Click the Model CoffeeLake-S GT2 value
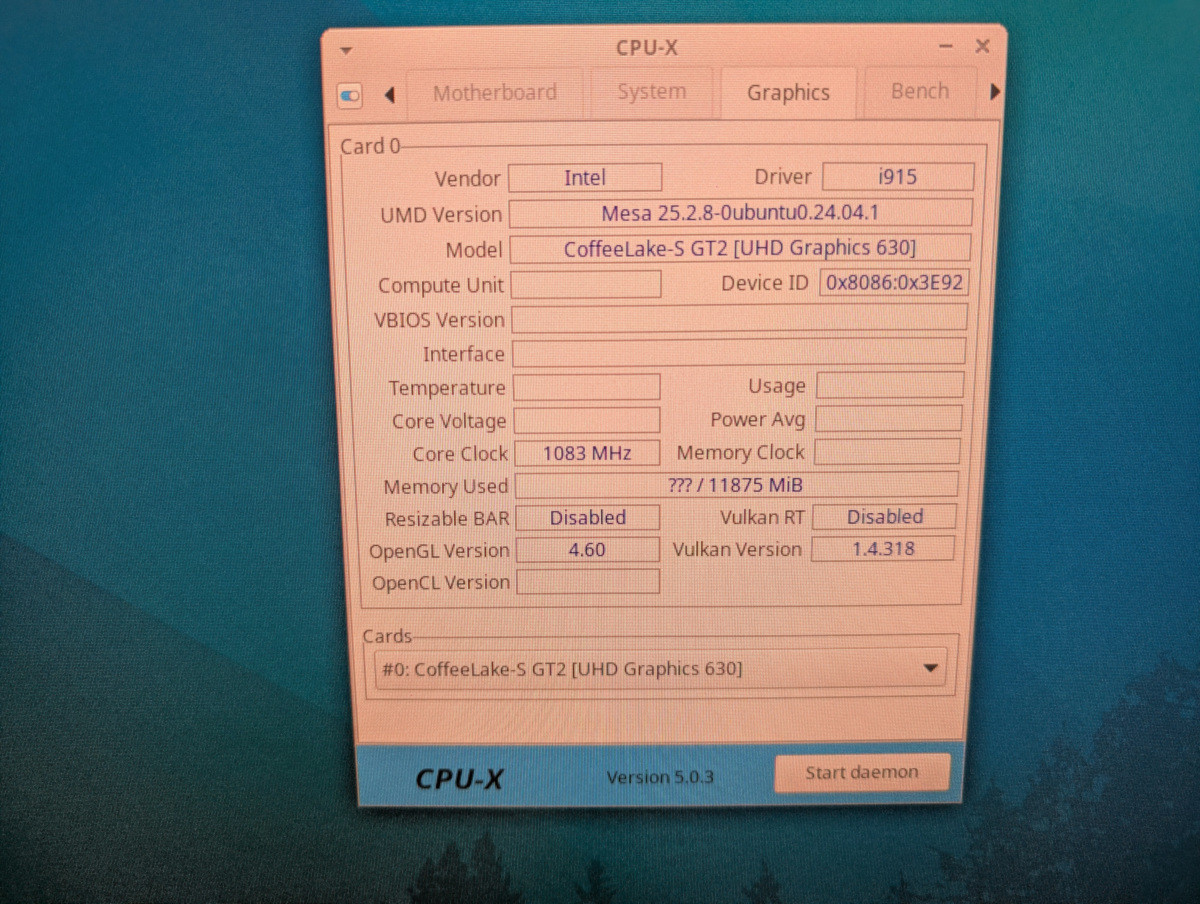 [x=740, y=248]
